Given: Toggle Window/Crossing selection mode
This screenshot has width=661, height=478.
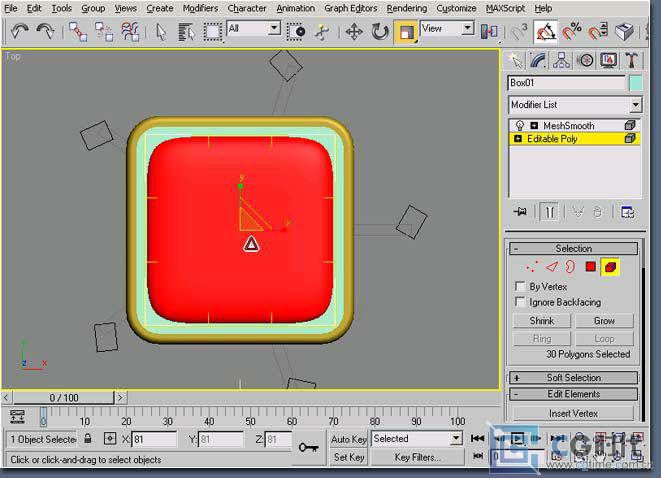Looking at the screenshot, I should tap(296, 32).
